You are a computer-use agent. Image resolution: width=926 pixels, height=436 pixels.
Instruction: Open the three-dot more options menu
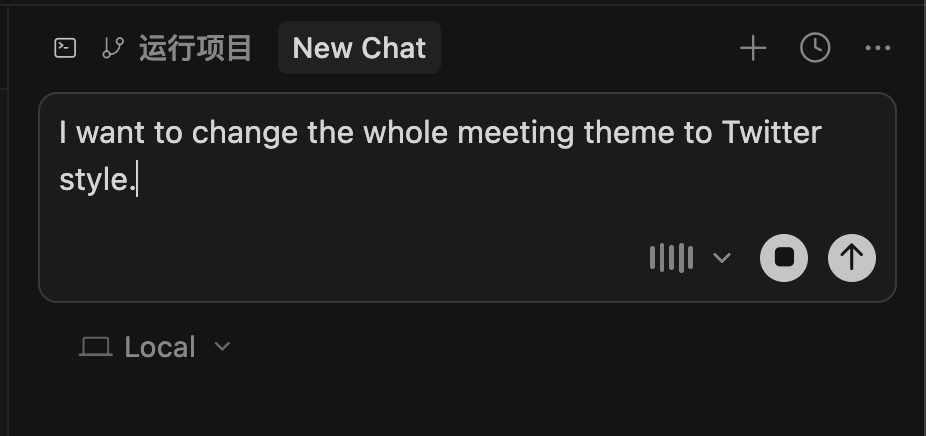click(877, 48)
